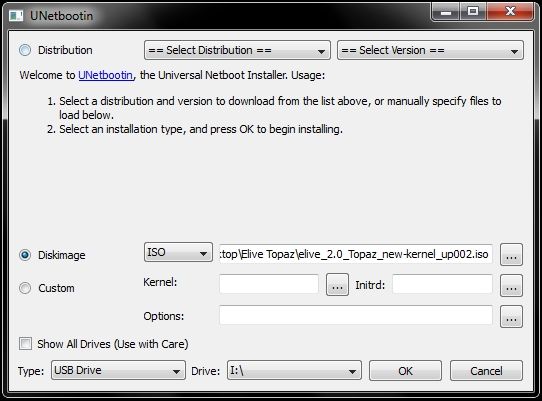Browse for ISO file with ellipsis button
This screenshot has height=401, width=542.
point(511,255)
